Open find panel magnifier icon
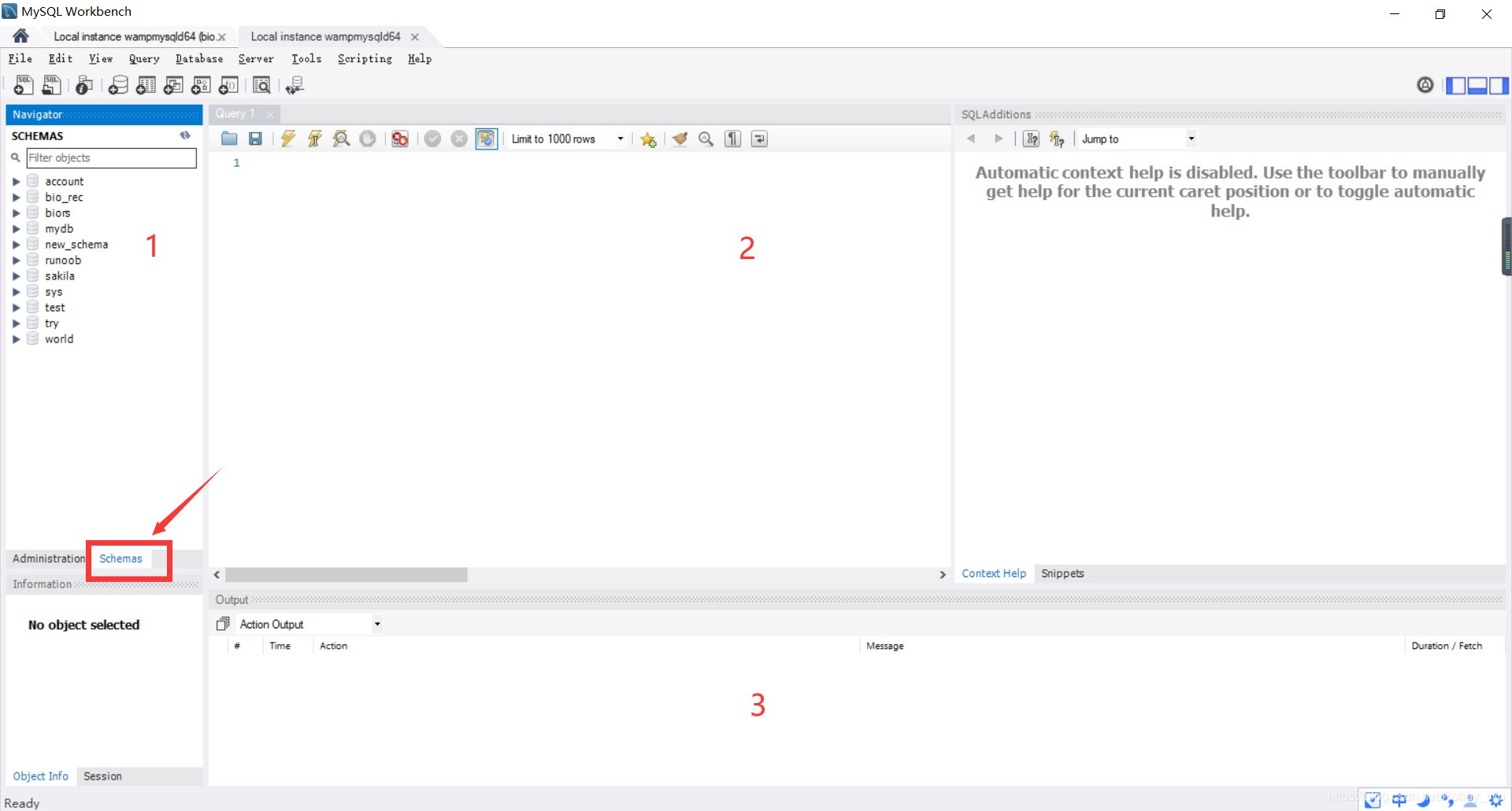This screenshot has height=811, width=1512. pyautogui.click(x=706, y=139)
